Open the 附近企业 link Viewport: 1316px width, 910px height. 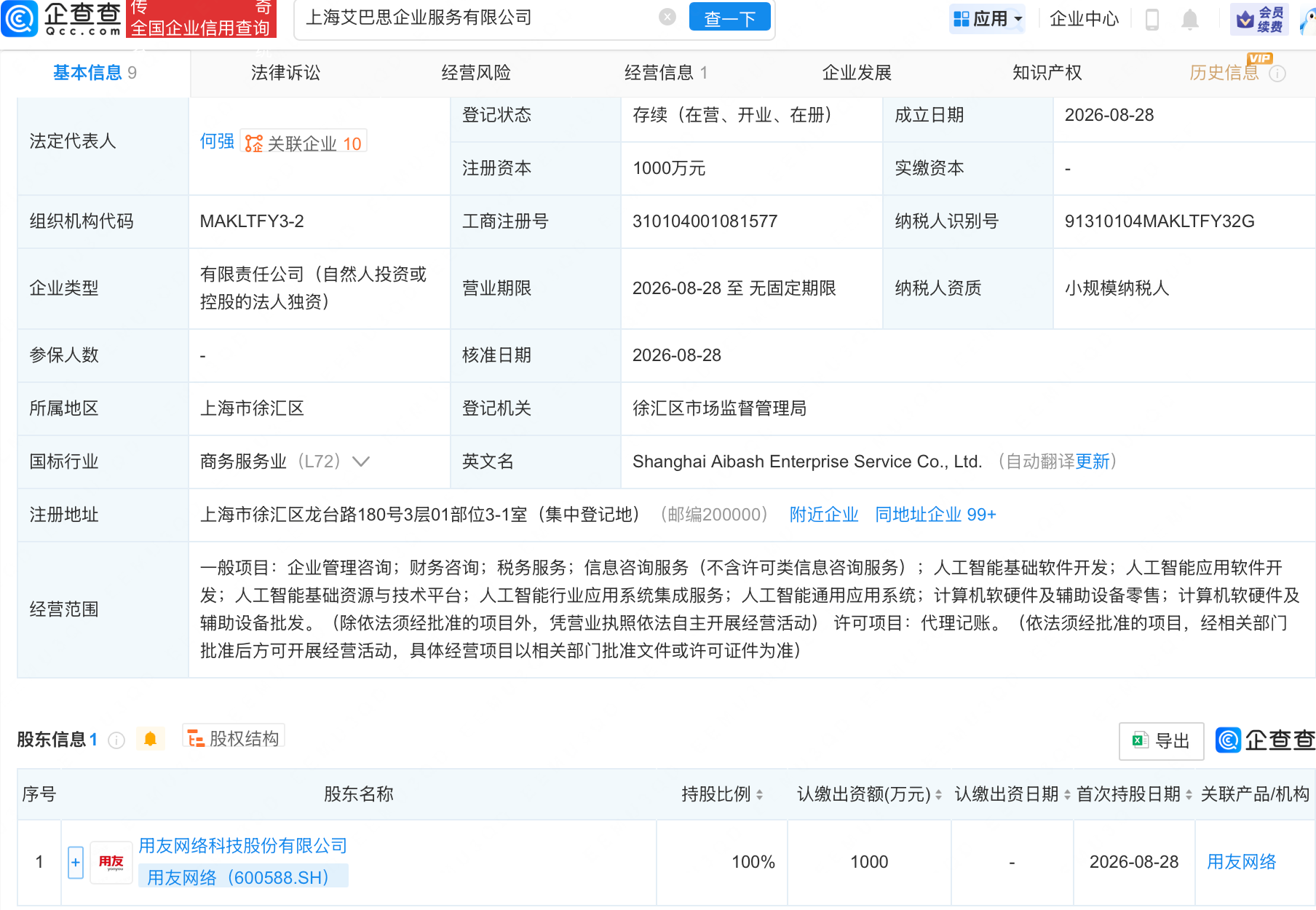pos(824,515)
